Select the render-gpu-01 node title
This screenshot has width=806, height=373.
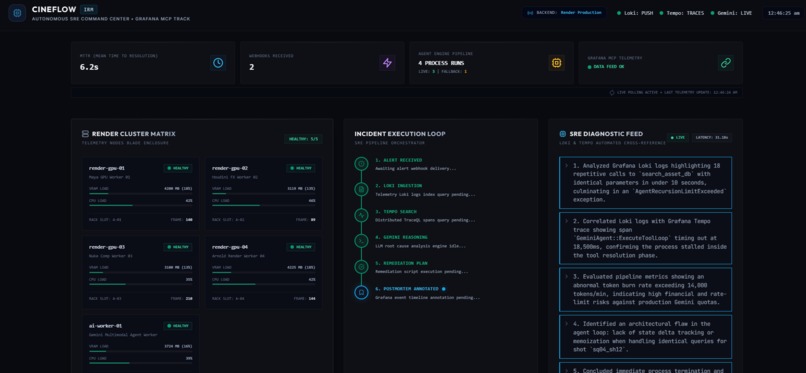[x=106, y=168]
